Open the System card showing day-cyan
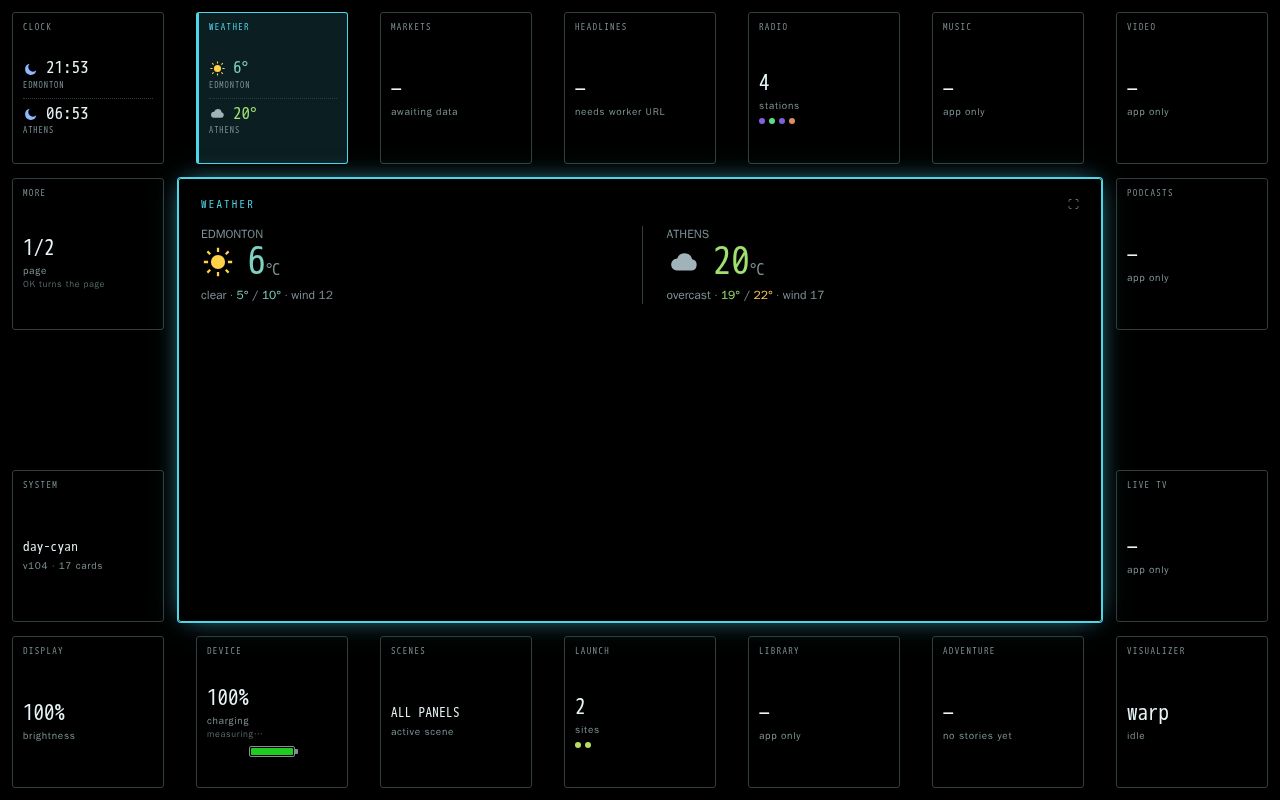1280x800 pixels. point(88,546)
